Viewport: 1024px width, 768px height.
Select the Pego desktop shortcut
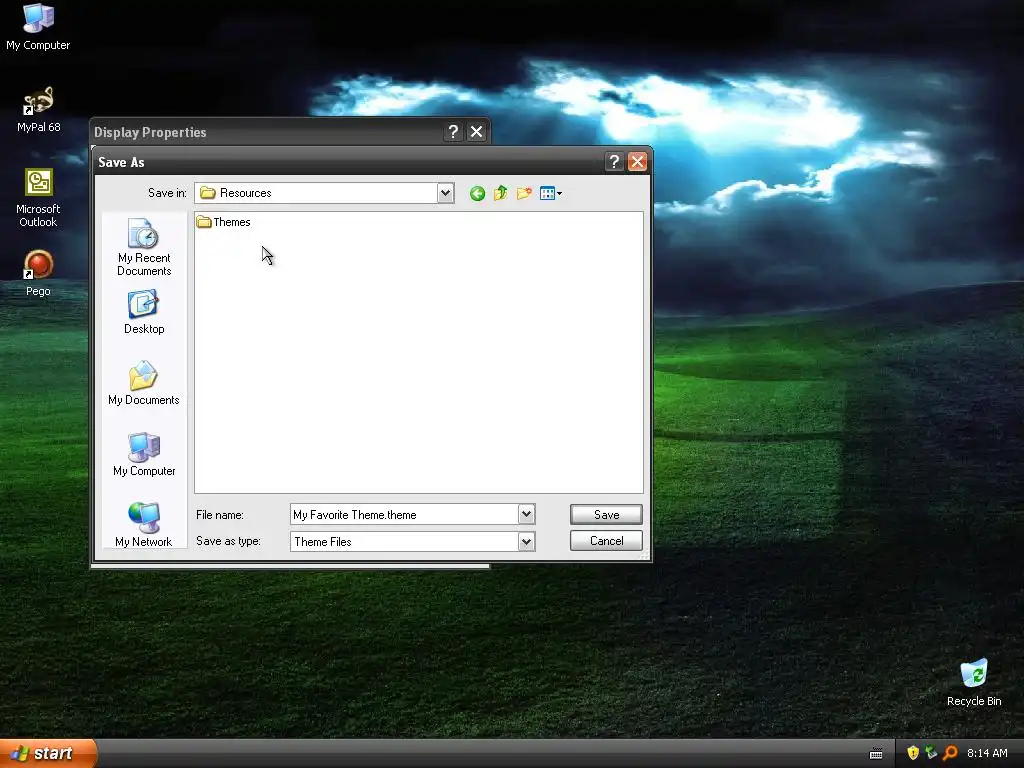coord(38,273)
